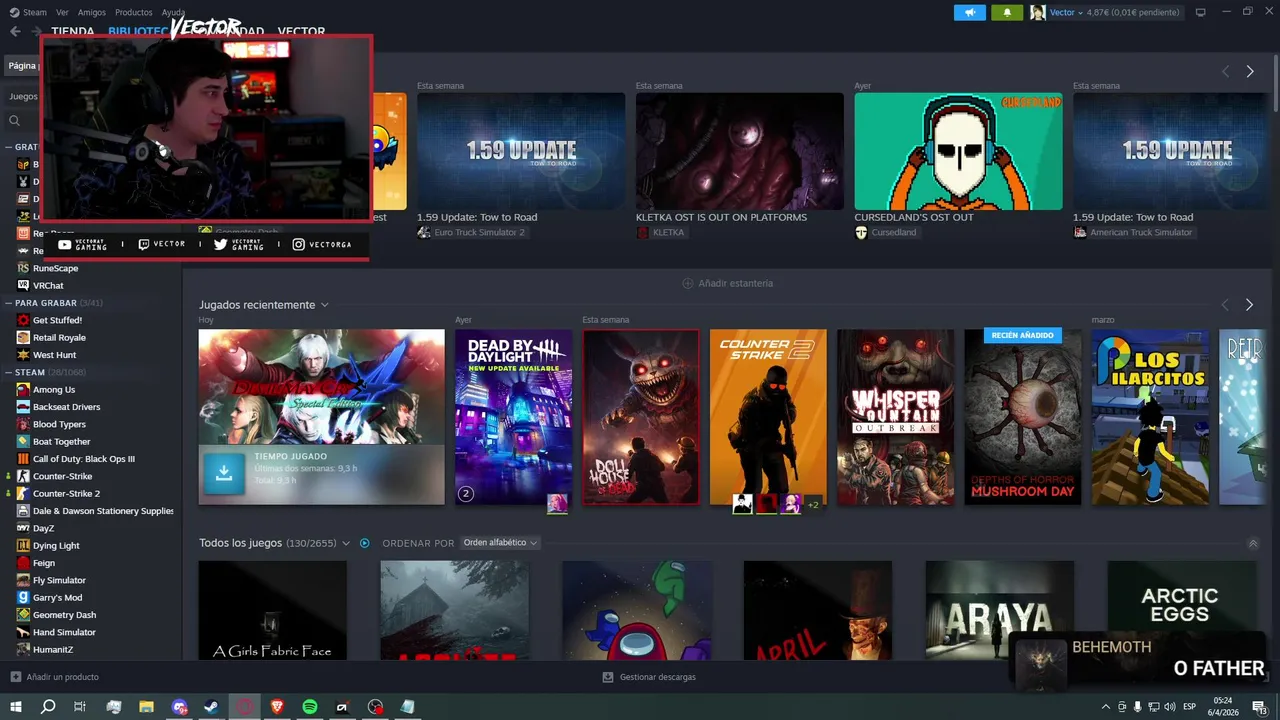Viewport: 1280px width, 720px height.
Task: Click the back navigation arrow
Action: 15,31
